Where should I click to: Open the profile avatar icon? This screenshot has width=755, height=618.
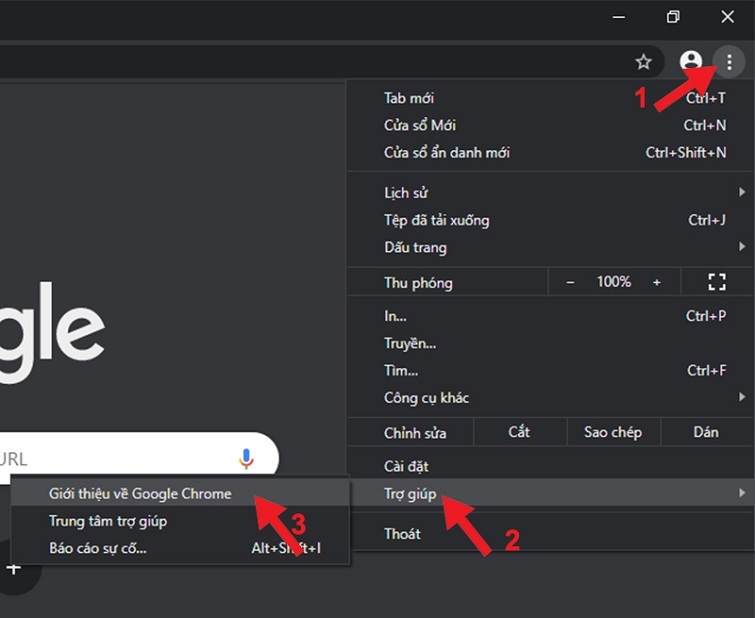tap(691, 62)
